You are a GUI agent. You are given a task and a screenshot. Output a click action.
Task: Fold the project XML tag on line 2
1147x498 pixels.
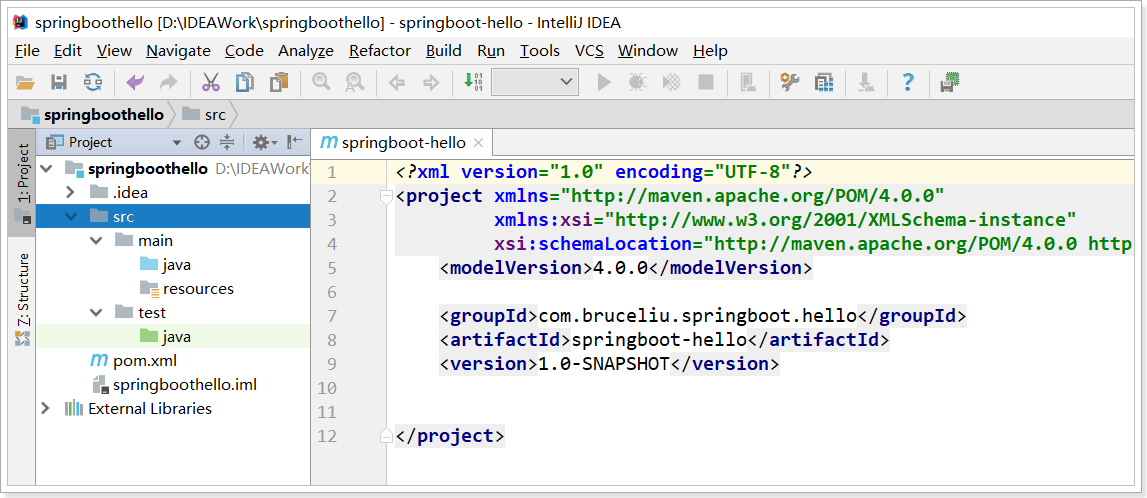pyautogui.click(x=386, y=197)
